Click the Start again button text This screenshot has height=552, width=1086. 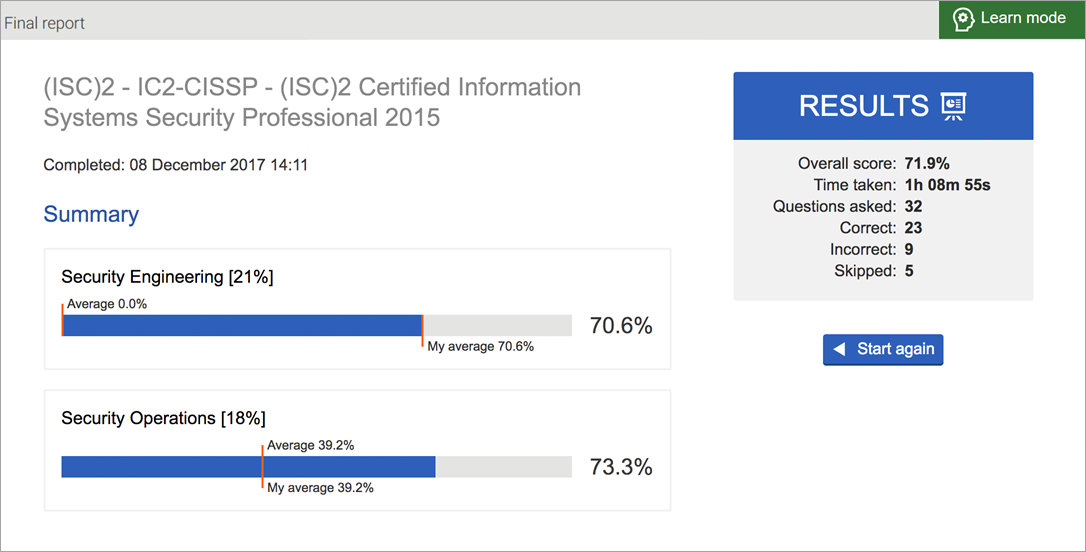coord(895,349)
